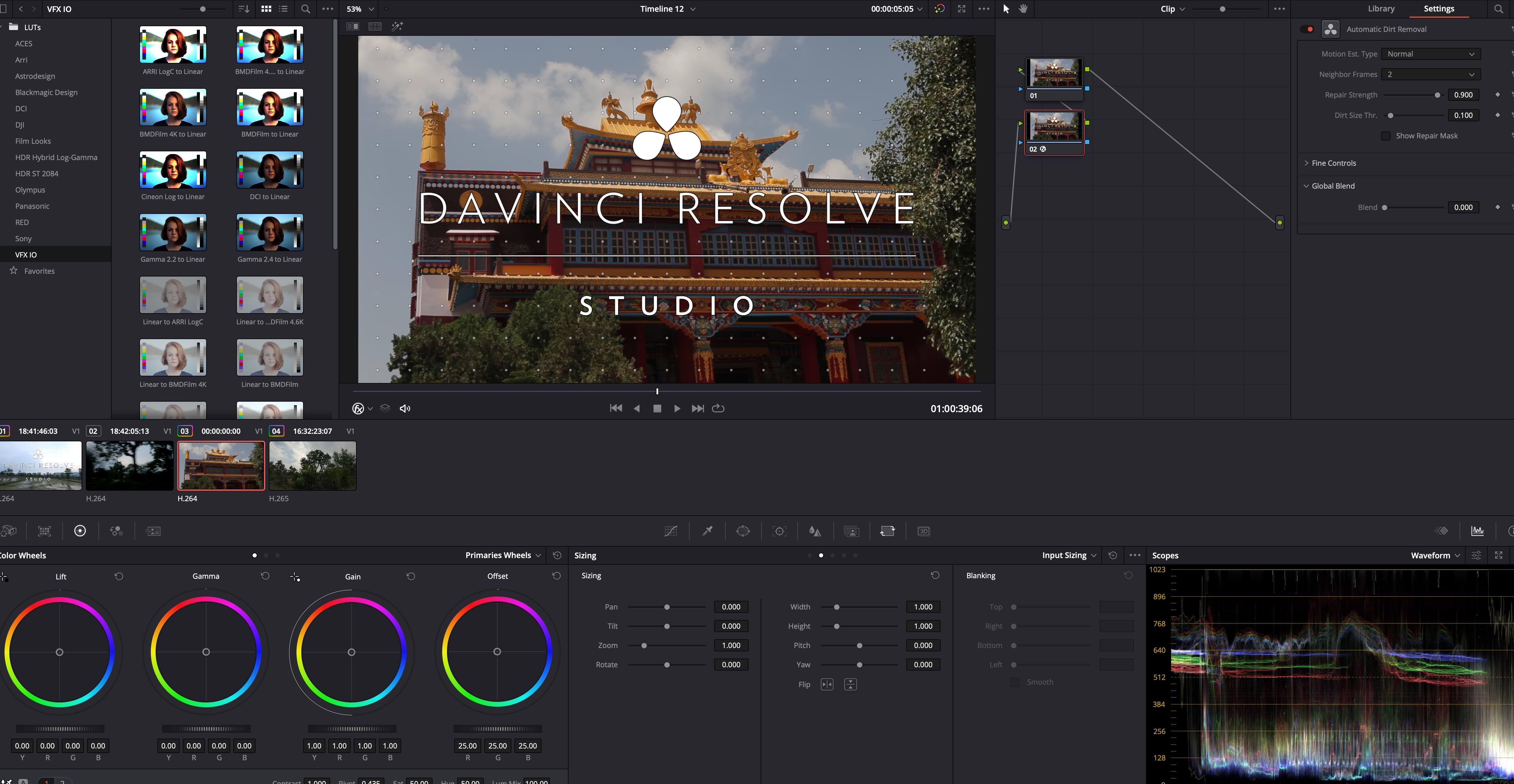The image size is (1514, 784).
Task: Open scope display settings
Action: (1476, 555)
